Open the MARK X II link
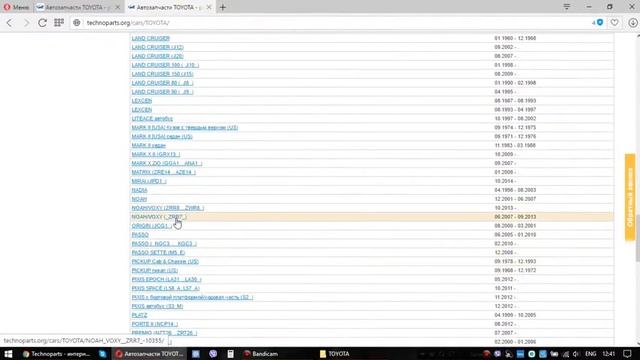This screenshot has width=640, height=360. [156, 155]
